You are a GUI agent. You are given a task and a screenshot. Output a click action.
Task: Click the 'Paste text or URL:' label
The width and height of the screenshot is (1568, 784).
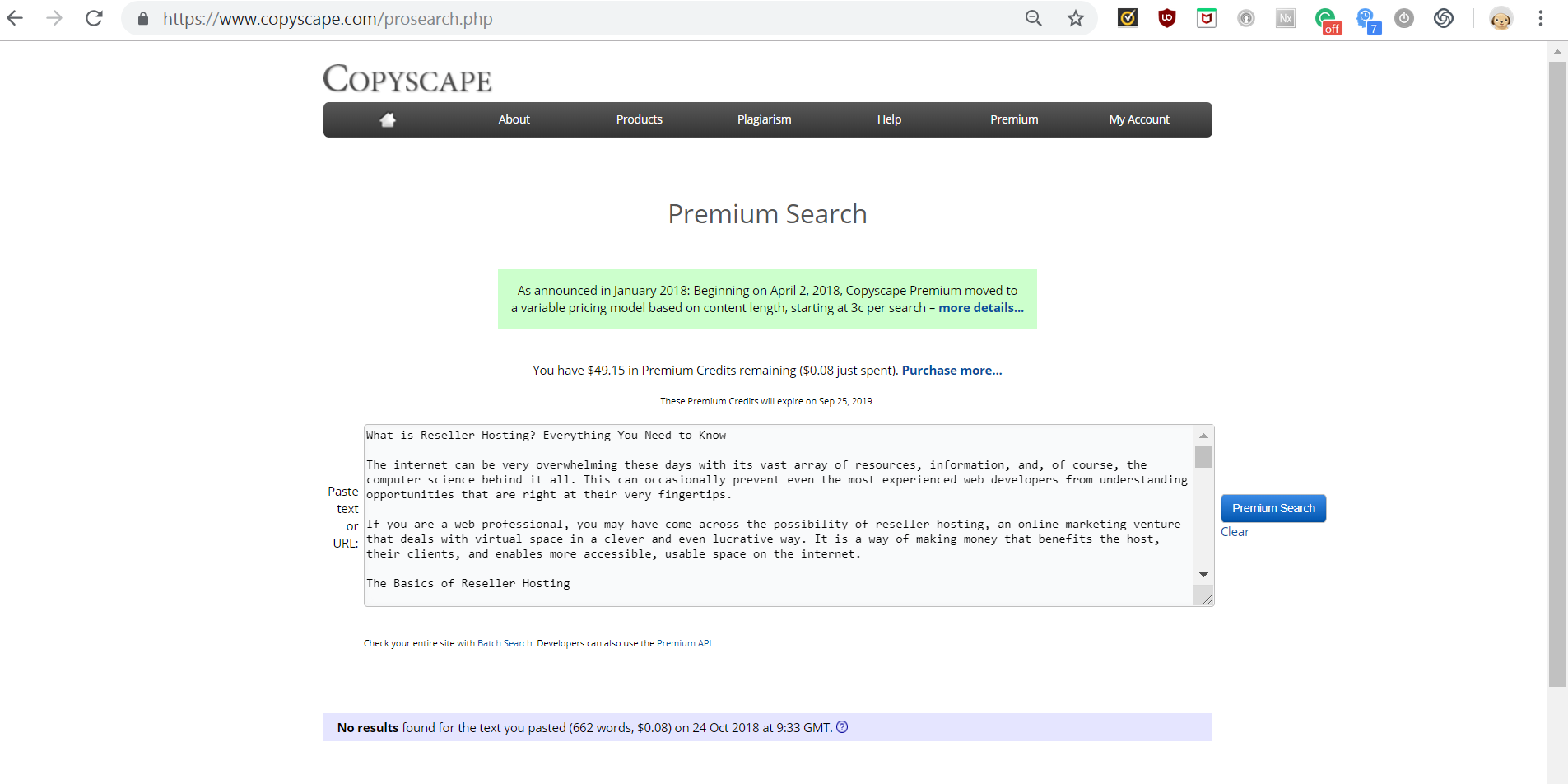pos(344,517)
